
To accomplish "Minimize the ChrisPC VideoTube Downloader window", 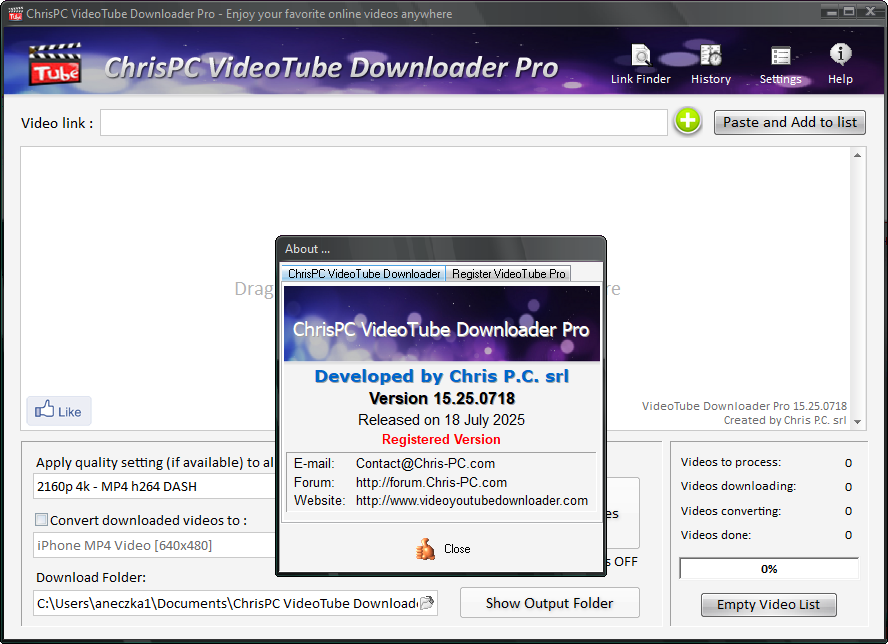I will 832,12.
